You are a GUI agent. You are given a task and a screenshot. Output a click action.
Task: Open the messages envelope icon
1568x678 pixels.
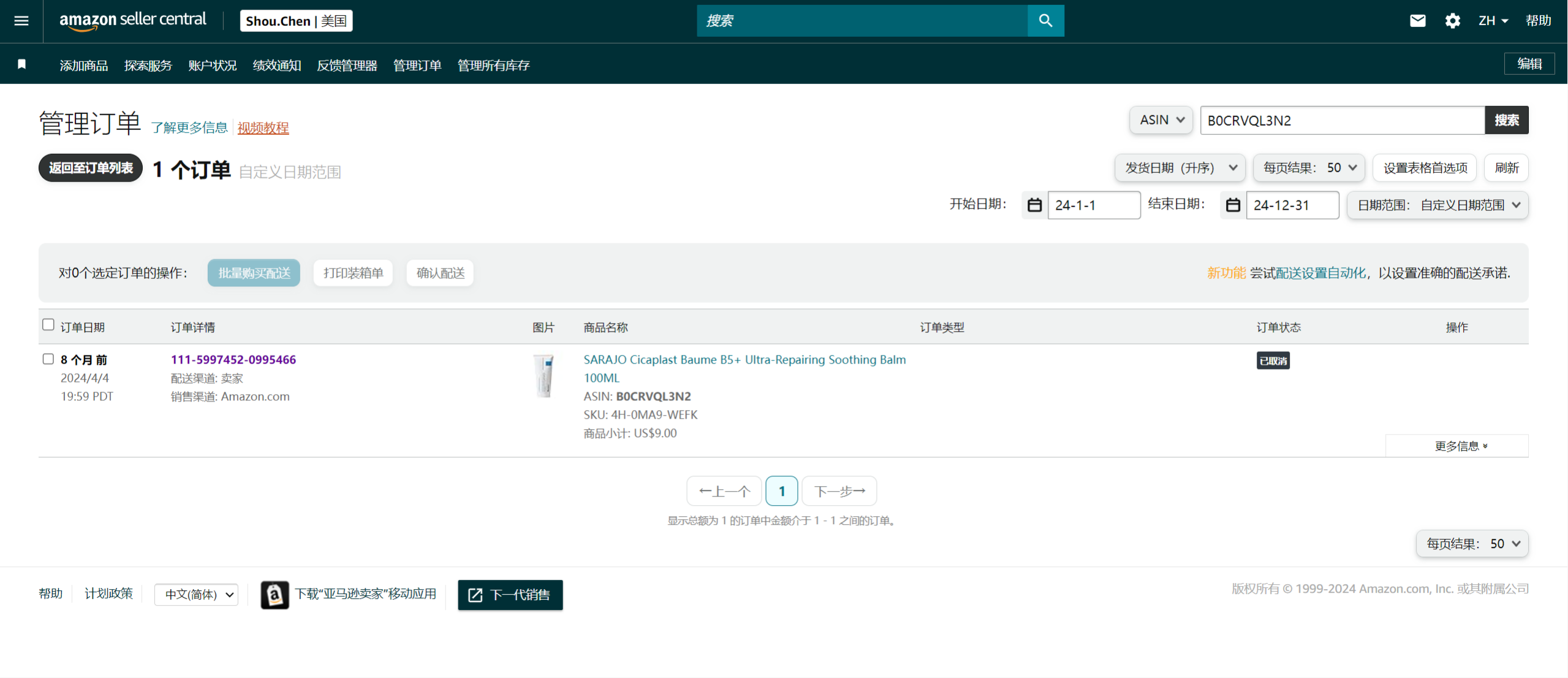click(1417, 21)
